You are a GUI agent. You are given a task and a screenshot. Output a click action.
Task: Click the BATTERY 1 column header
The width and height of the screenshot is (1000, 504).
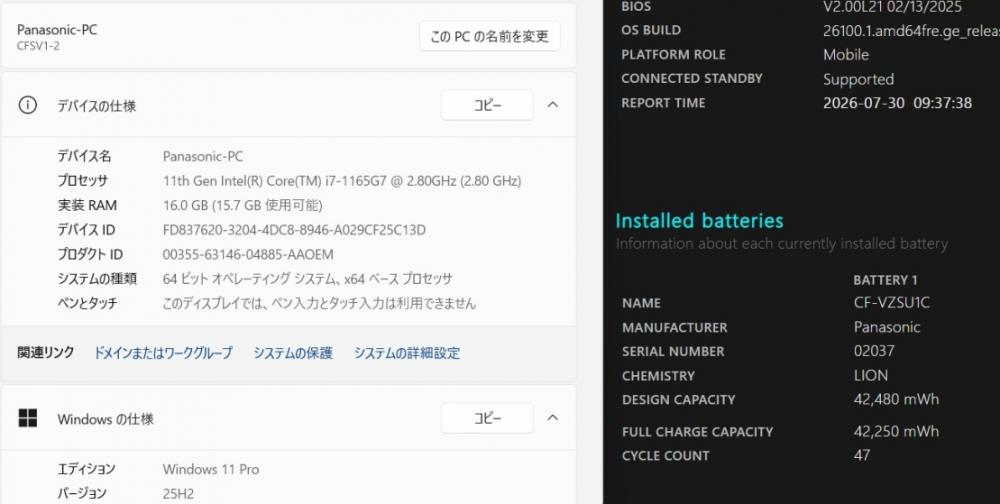[x=885, y=280]
